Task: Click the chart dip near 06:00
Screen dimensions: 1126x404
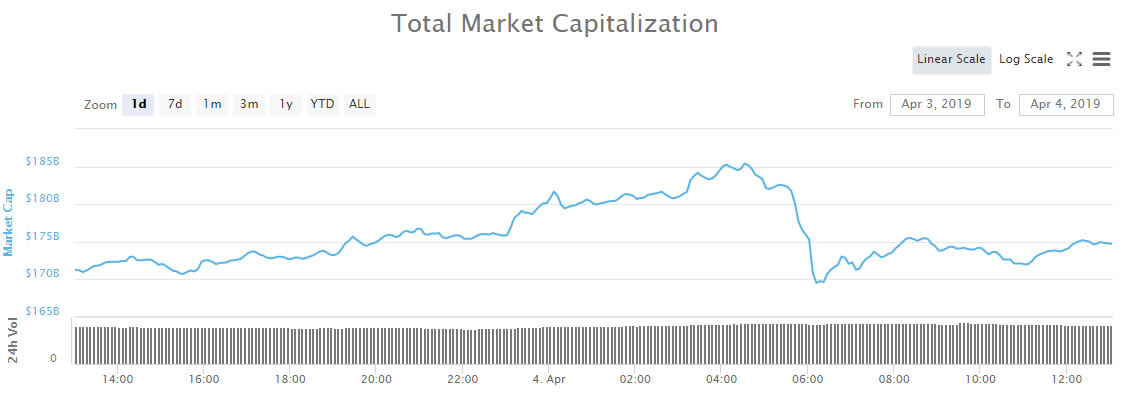Action: 818,282
